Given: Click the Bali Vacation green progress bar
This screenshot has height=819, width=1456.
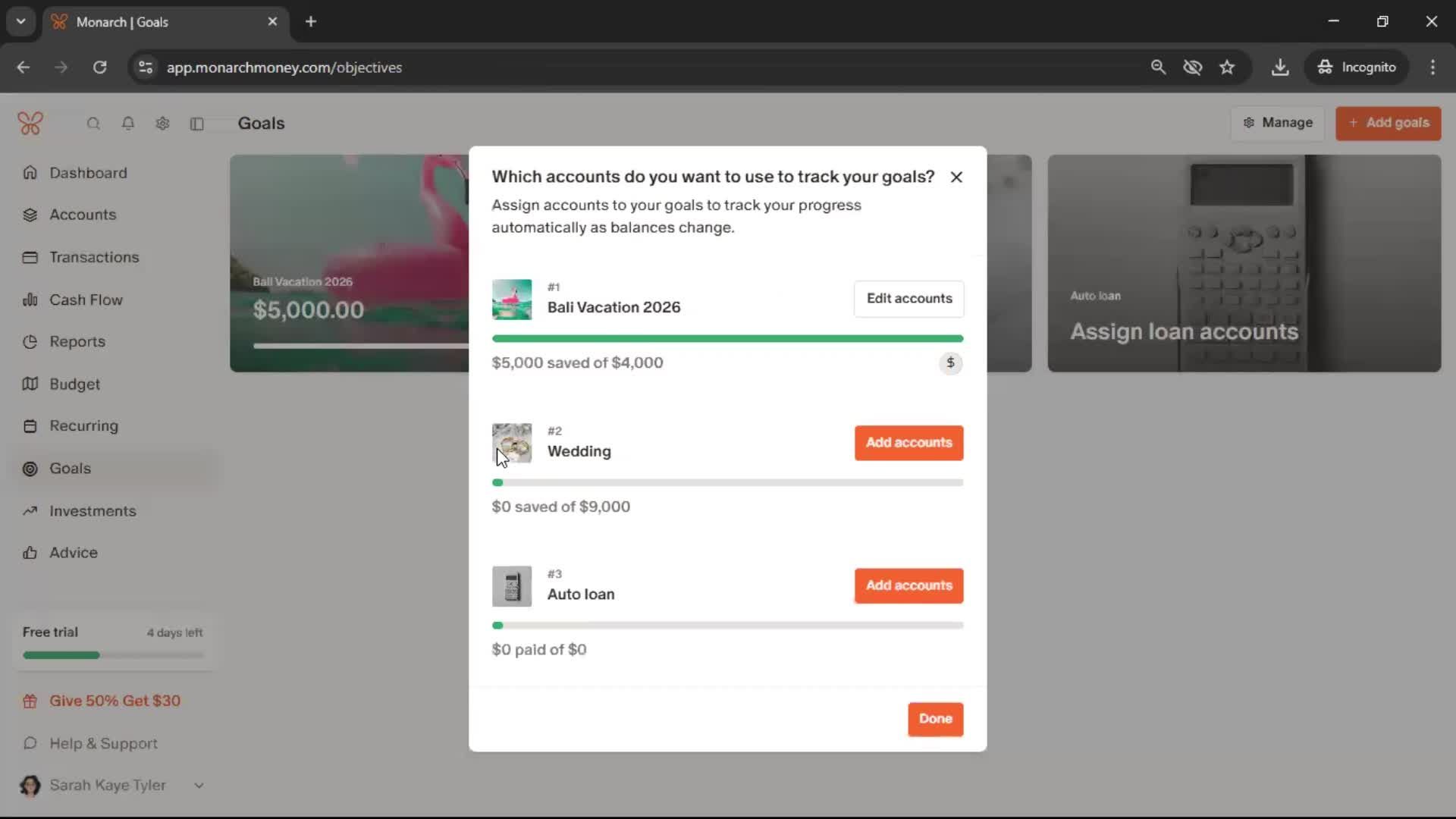Looking at the screenshot, I should click(727, 339).
